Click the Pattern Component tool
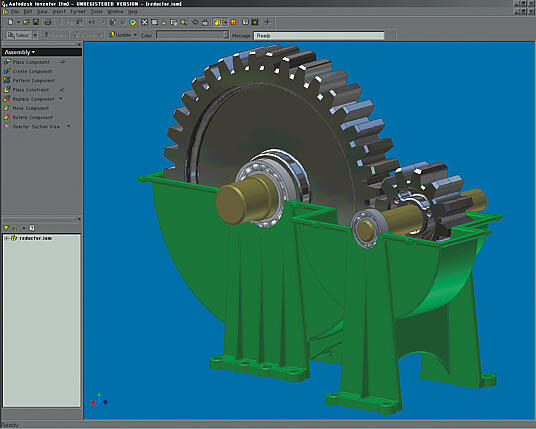This screenshot has width=536, height=429. (x=29, y=81)
